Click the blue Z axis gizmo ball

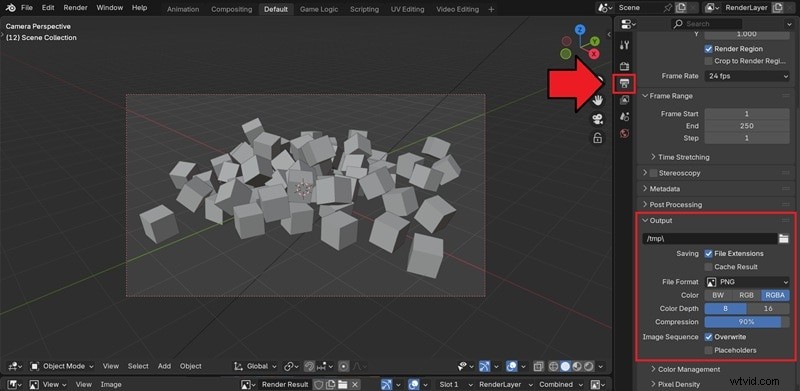click(580, 30)
